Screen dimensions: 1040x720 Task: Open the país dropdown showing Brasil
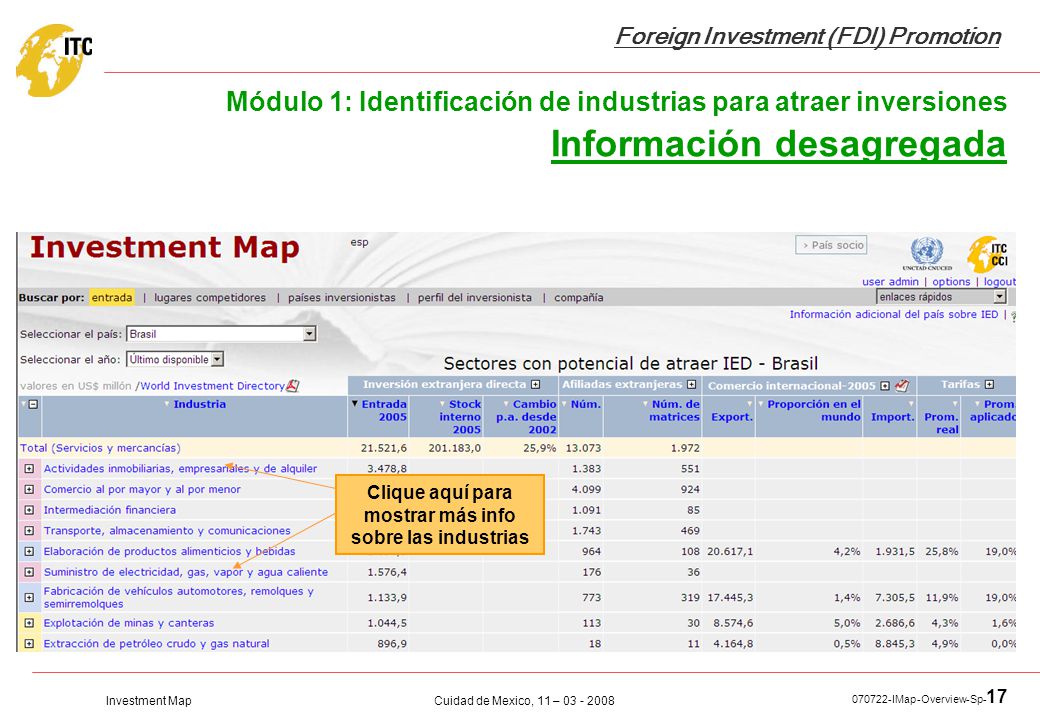point(222,334)
